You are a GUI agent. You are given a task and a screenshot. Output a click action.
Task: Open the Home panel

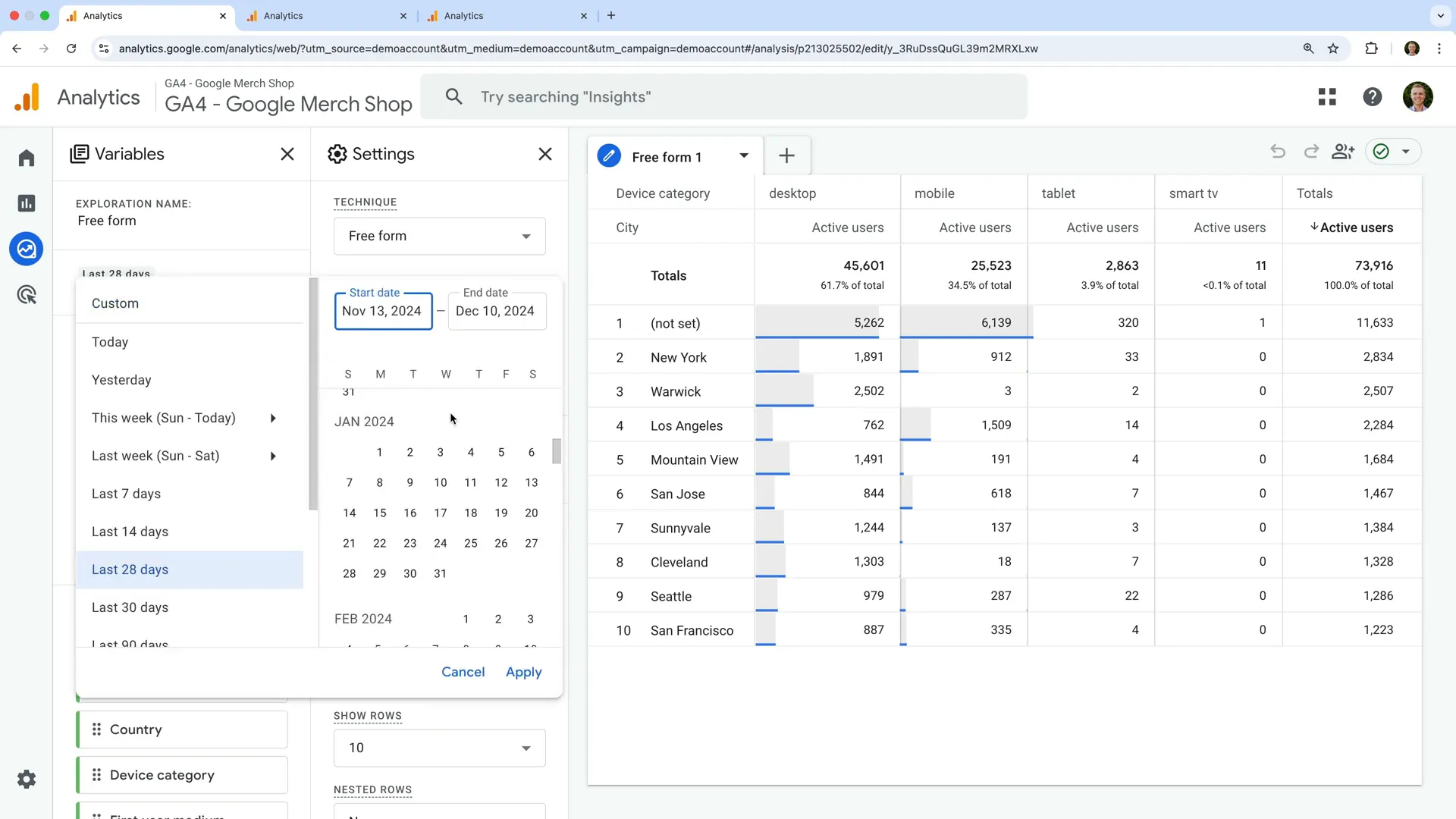tap(27, 158)
